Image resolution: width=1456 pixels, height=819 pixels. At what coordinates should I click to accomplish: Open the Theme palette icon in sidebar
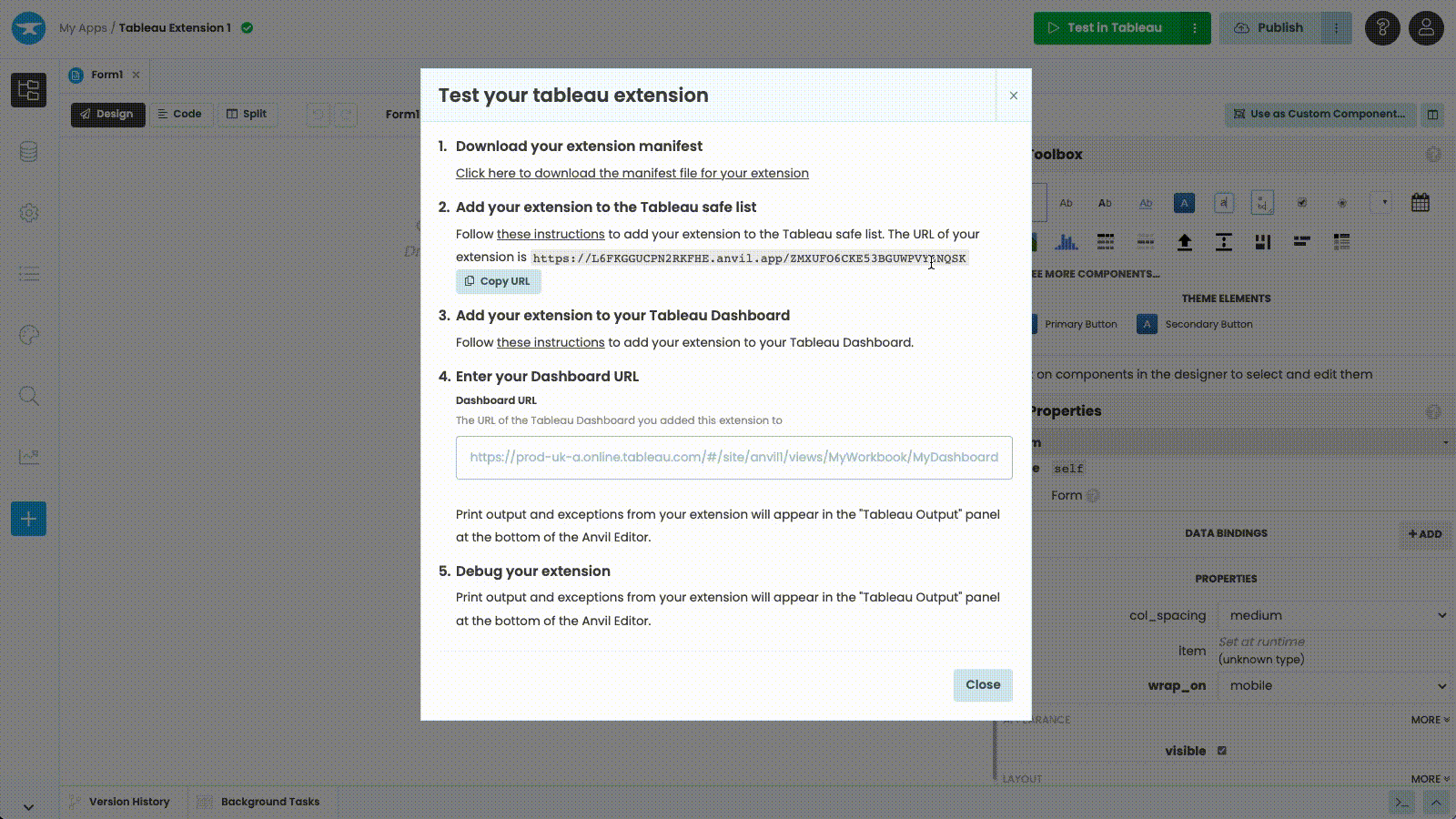29,335
